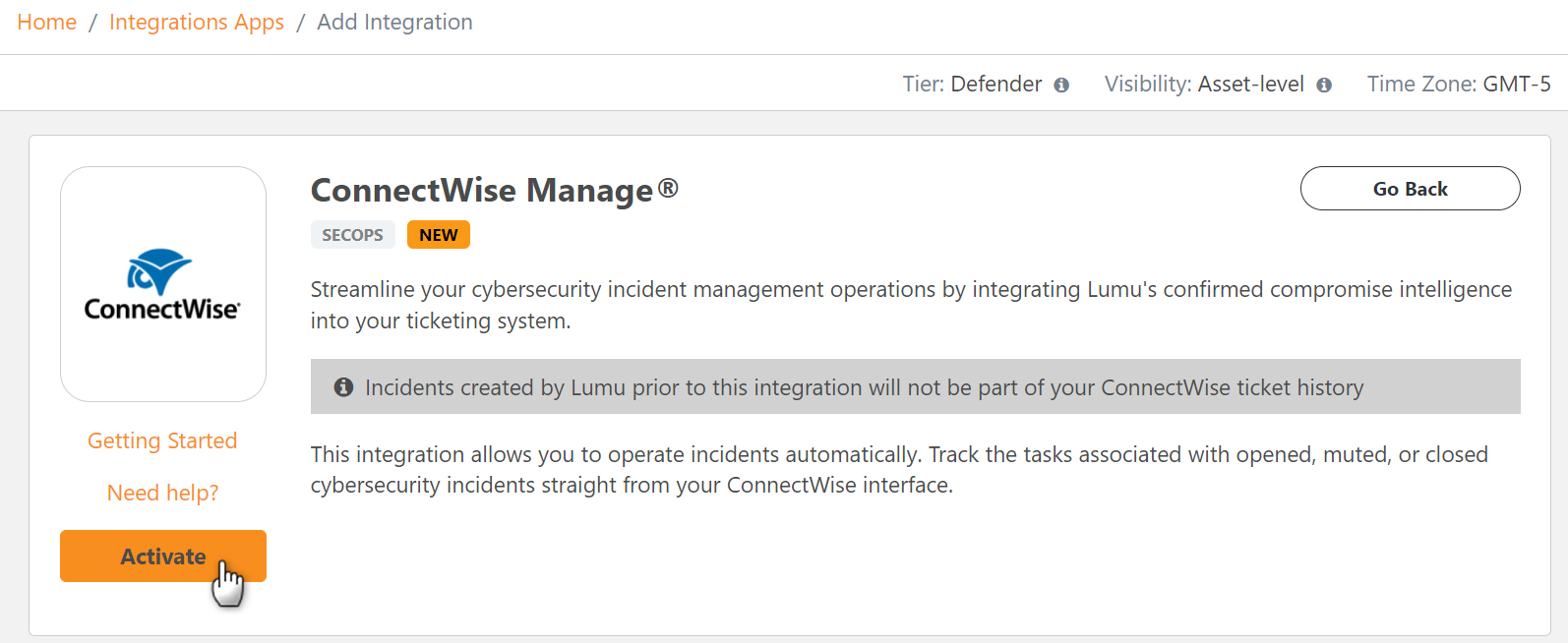Click the Time Zone: GMT-5 label
Image resolution: width=1568 pixels, height=643 pixels.
click(x=1458, y=85)
